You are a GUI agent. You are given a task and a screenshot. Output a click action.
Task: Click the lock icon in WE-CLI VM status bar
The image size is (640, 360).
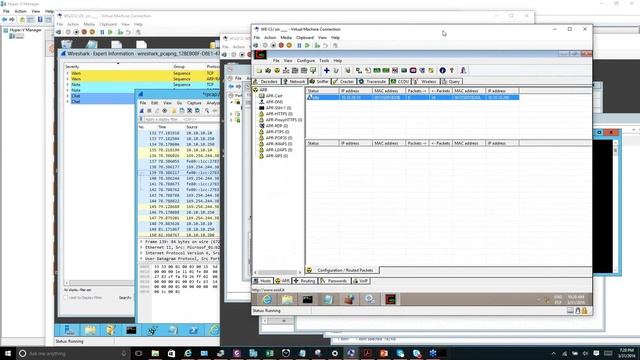tap(584, 311)
